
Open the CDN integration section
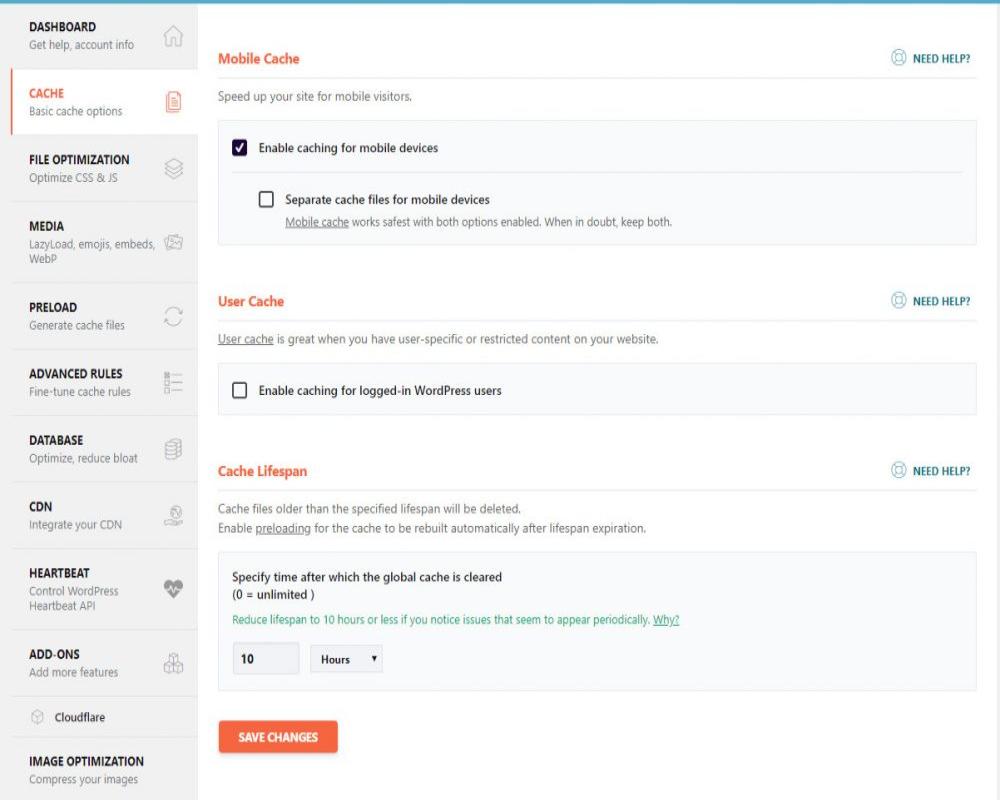tap(105, 515)
